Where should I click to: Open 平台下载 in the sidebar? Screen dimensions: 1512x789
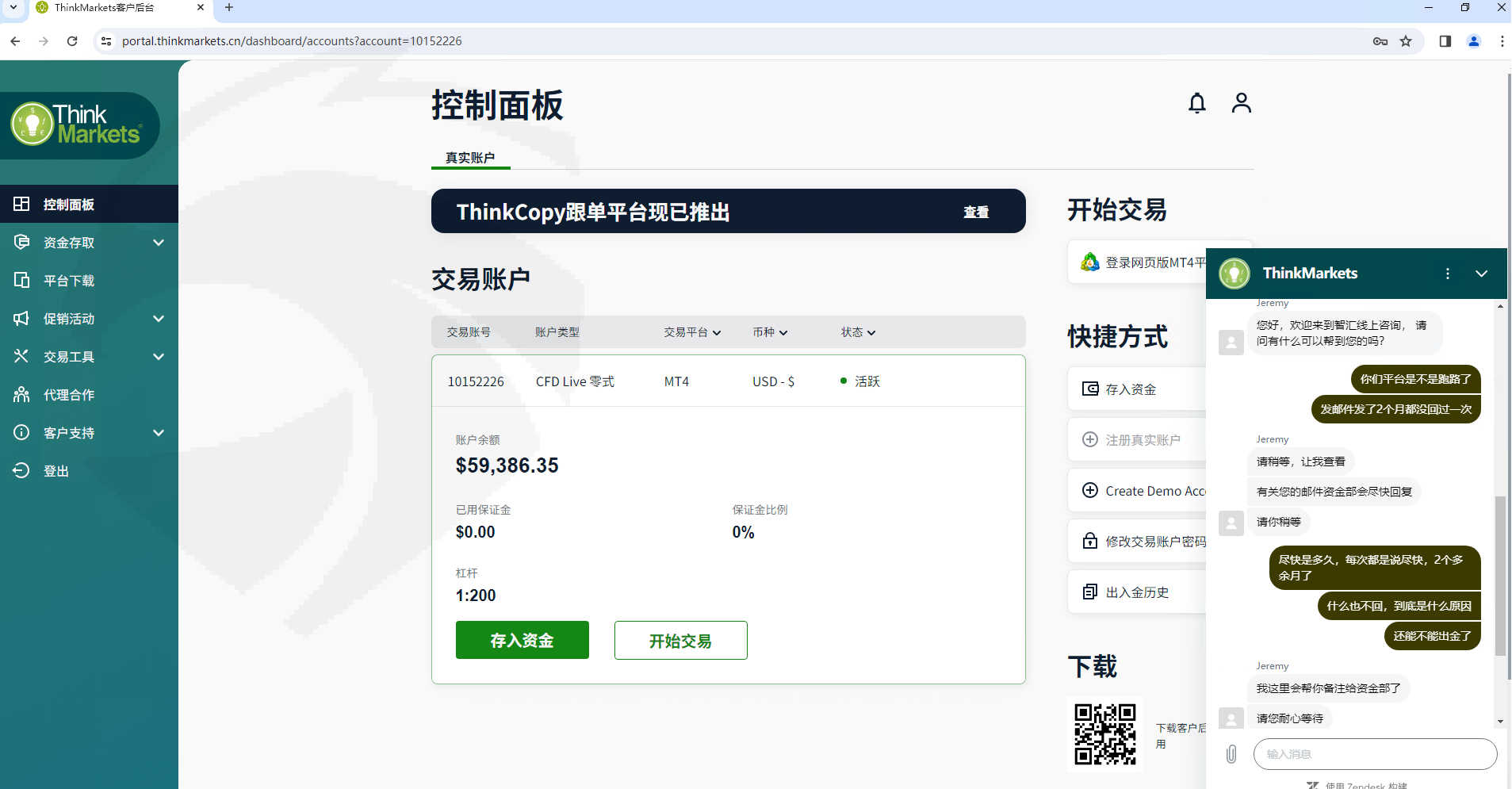pyautogui.click(x=69, y=281)
